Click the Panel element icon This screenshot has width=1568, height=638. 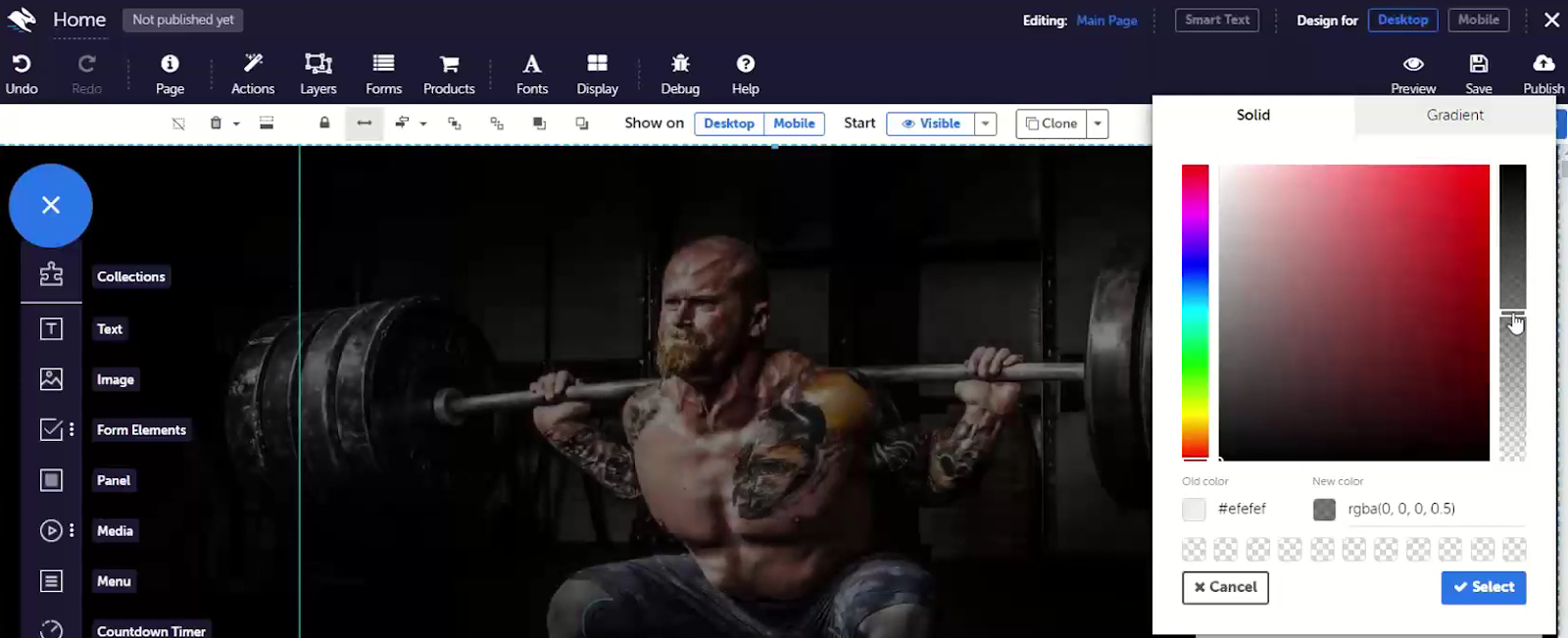[51, 480]
